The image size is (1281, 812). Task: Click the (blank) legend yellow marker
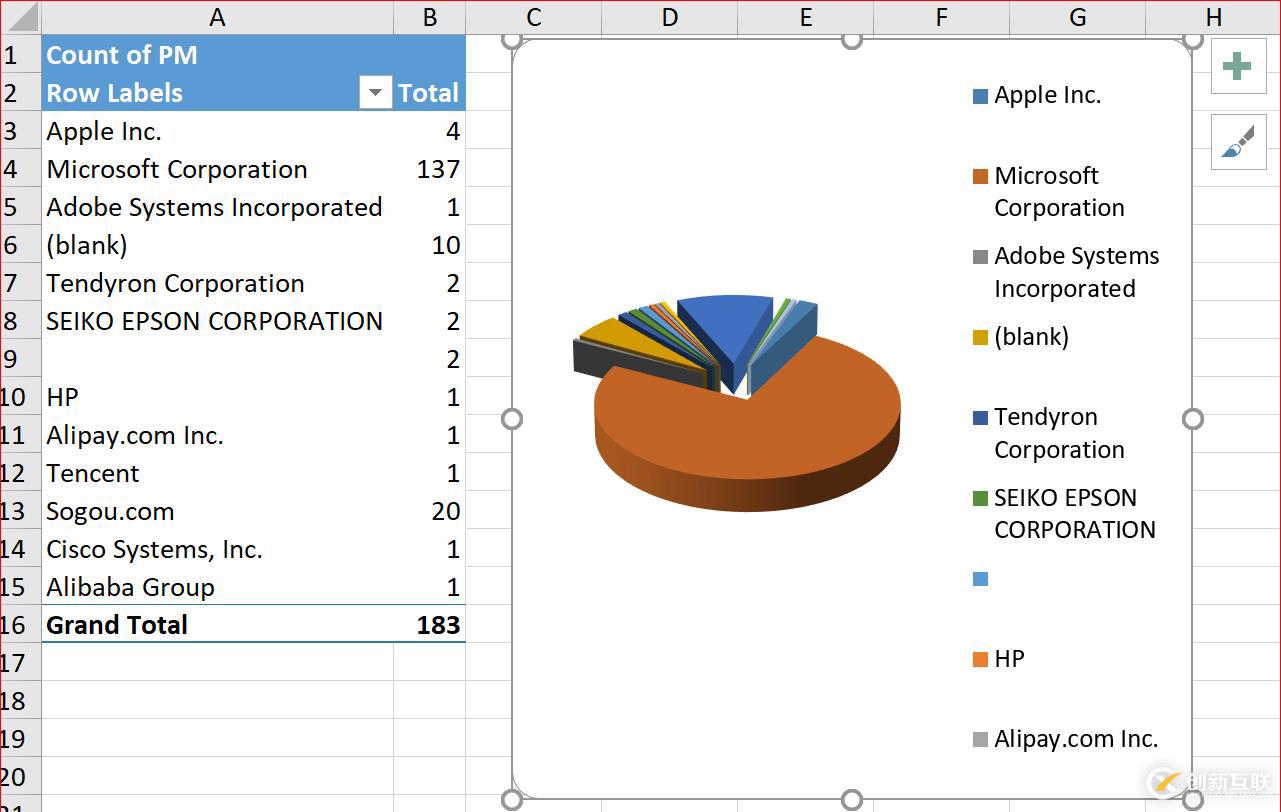980,338
